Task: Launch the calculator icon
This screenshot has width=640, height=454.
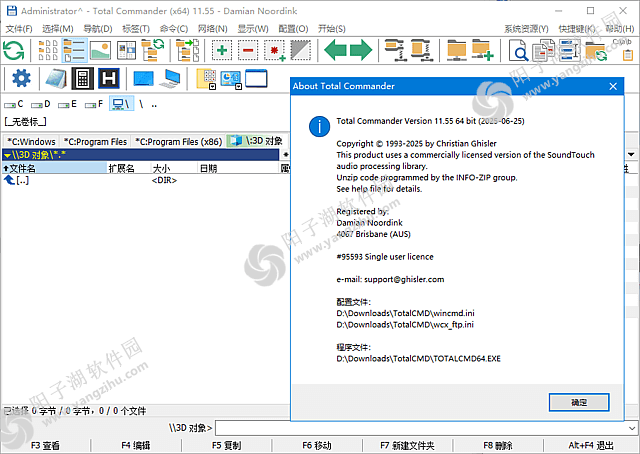Action: tap(82, 78)
